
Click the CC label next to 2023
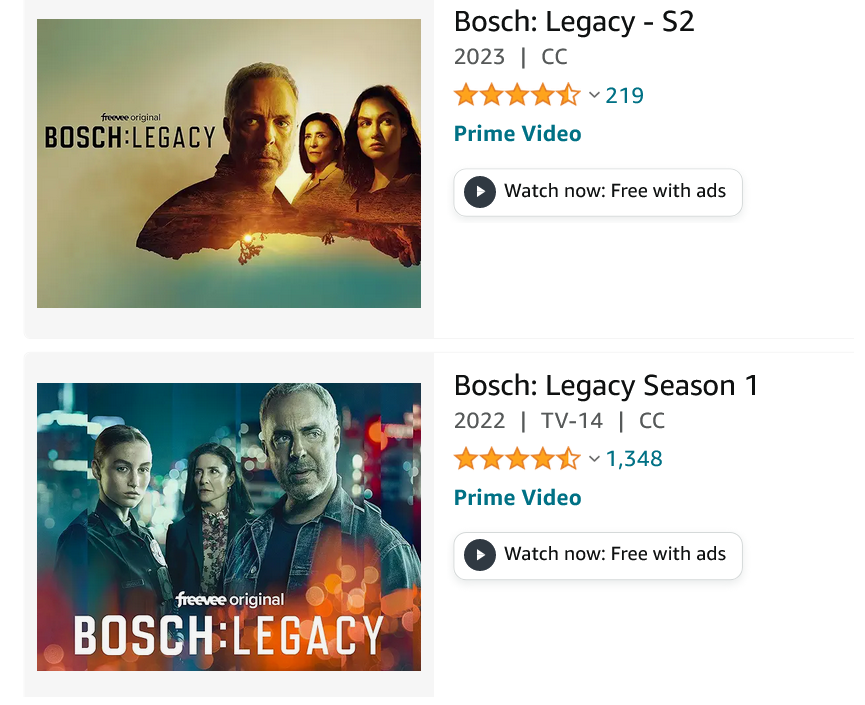coord(554,57)
